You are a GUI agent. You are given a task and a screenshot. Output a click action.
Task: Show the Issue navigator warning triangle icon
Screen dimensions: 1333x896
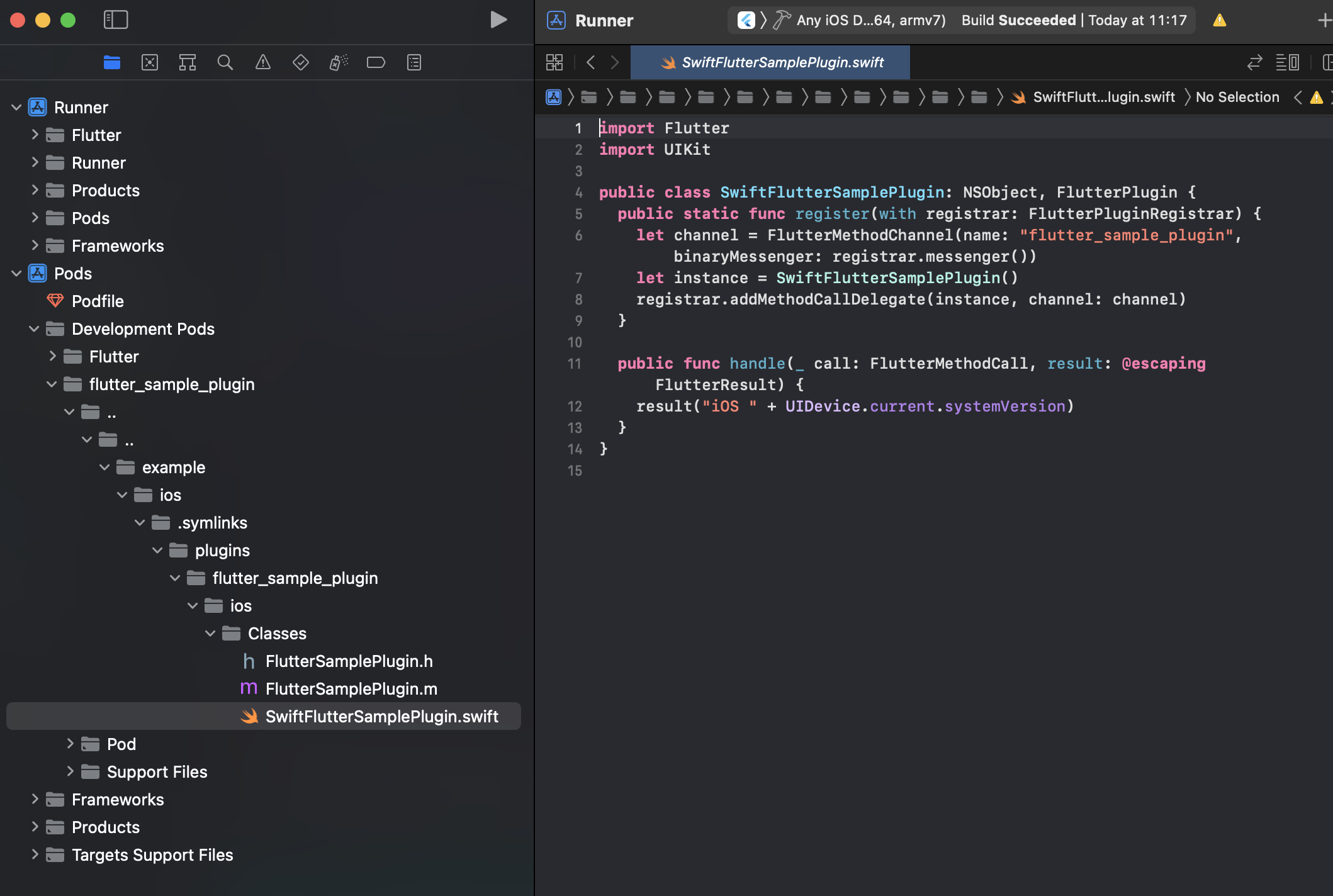coord(262,62)
